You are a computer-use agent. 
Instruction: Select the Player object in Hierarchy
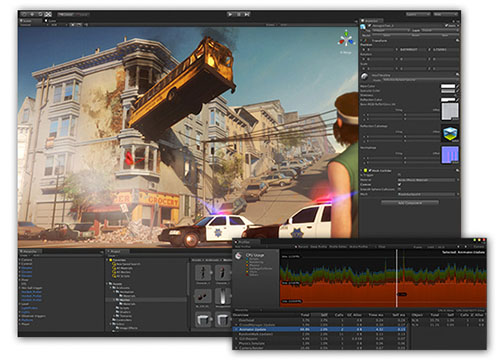[x=26, y=324]
